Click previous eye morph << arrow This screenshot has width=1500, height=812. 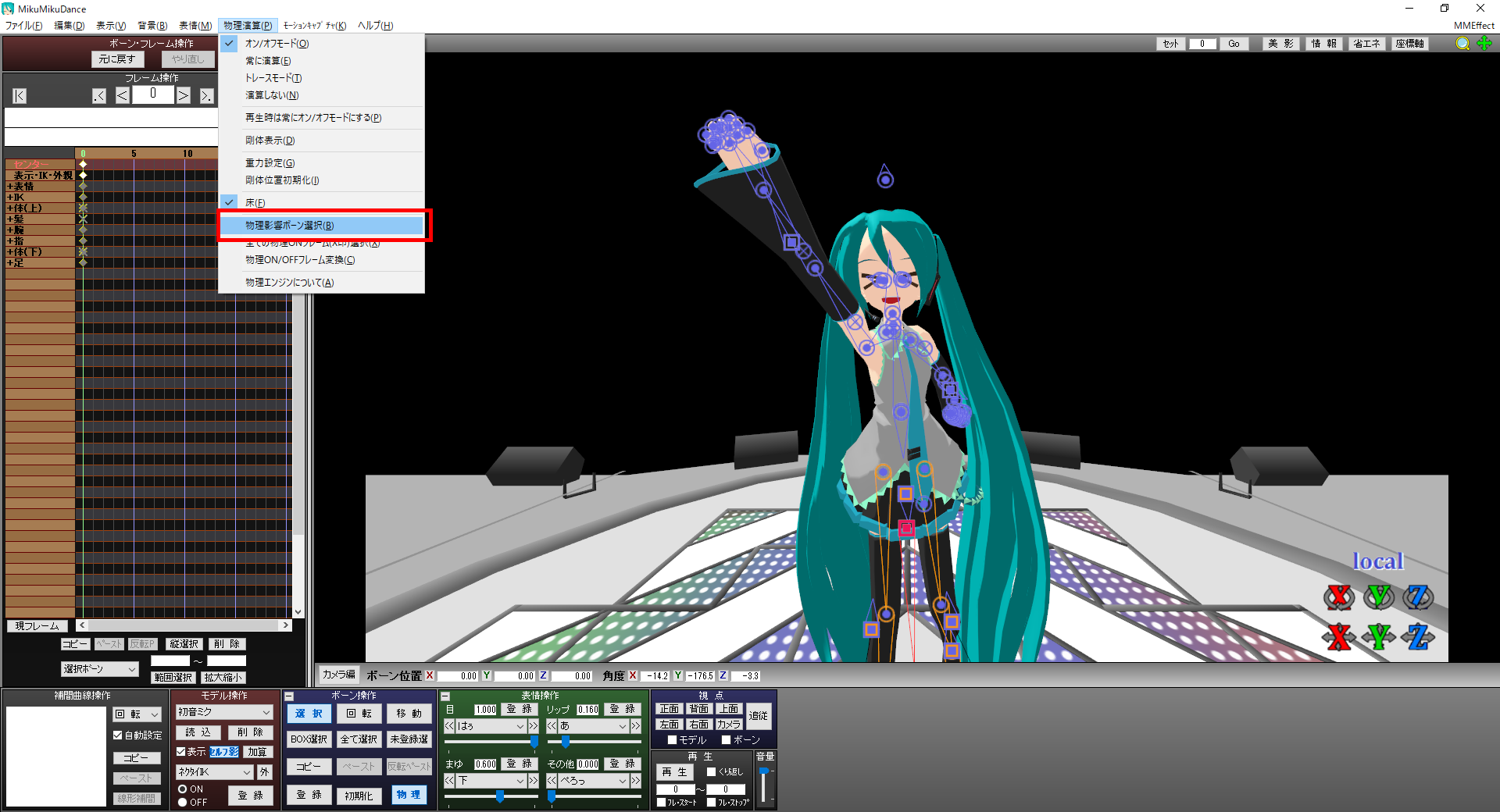(449, 726)
